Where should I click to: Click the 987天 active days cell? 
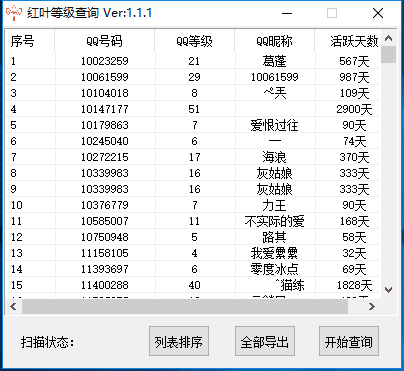point(354,77)
